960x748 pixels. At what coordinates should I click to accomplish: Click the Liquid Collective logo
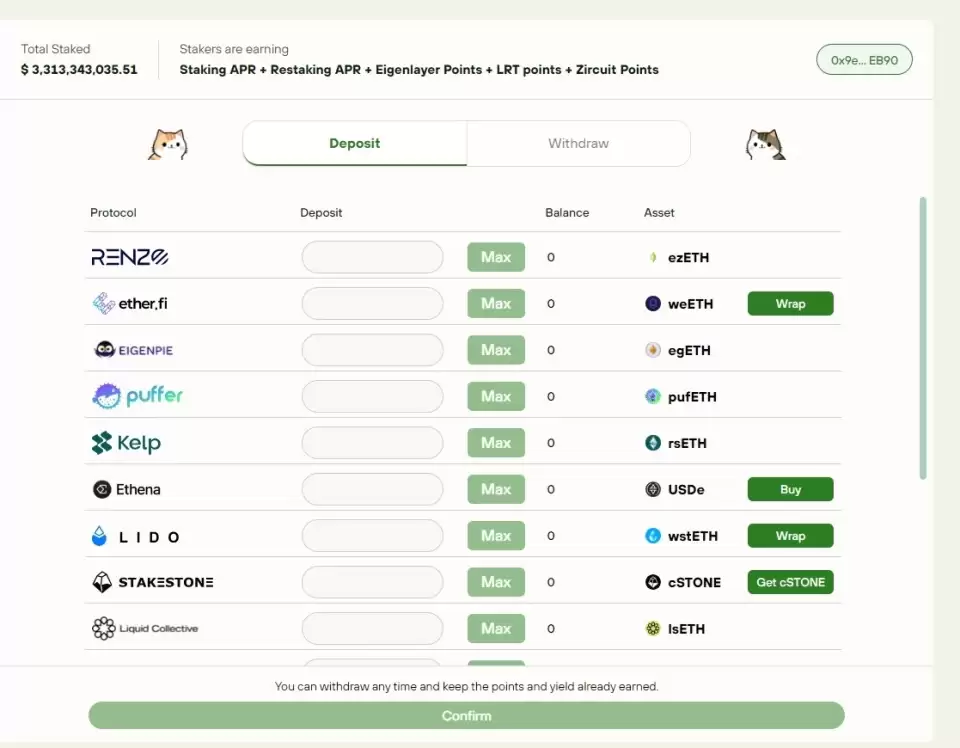[145, 628]
